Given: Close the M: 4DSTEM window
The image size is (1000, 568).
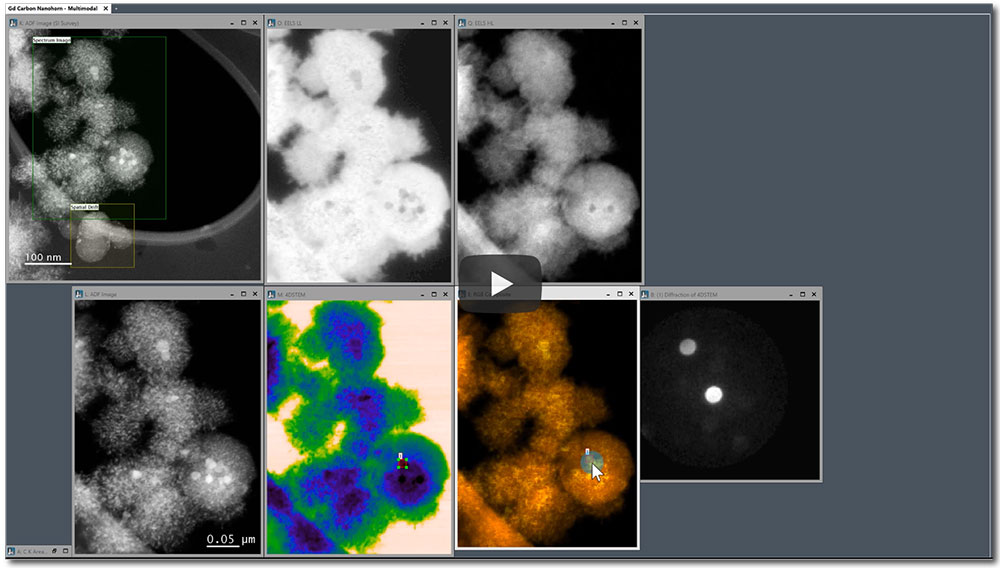Looking at the screenshot, I should [445, 295].
